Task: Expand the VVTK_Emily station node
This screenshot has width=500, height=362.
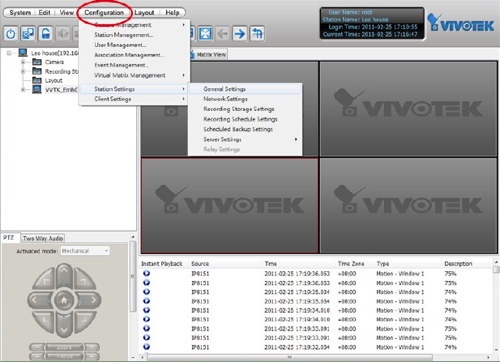Action: (23, 90)
